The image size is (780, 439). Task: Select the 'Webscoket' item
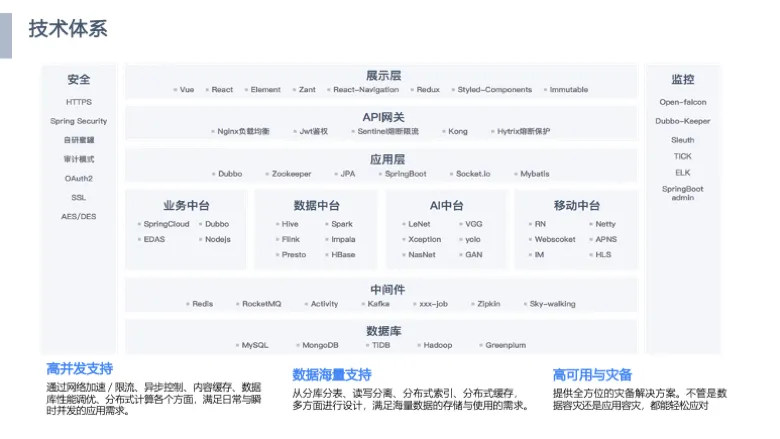pyautogui.click(x=555, y=239)
